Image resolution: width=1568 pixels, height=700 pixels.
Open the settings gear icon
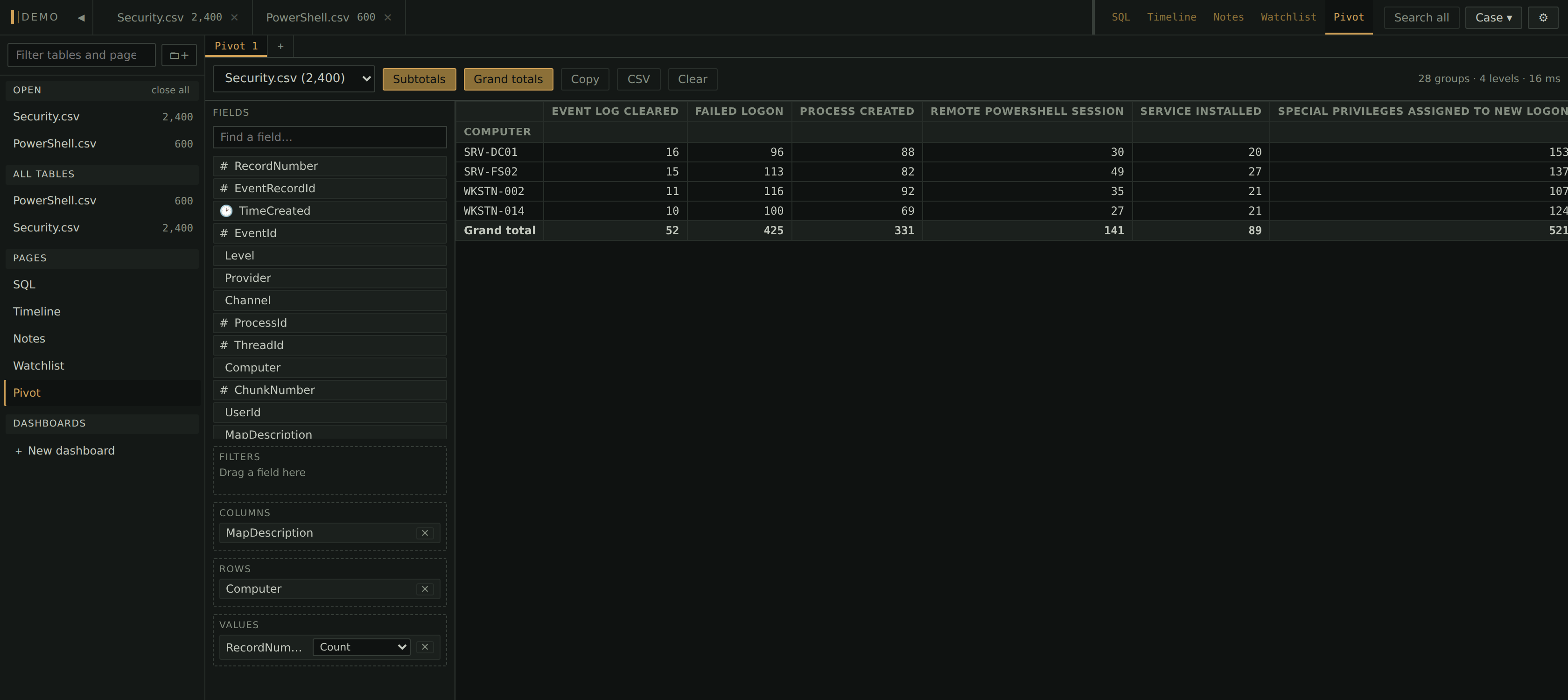pyautogui.click(x=1542, y=18)
